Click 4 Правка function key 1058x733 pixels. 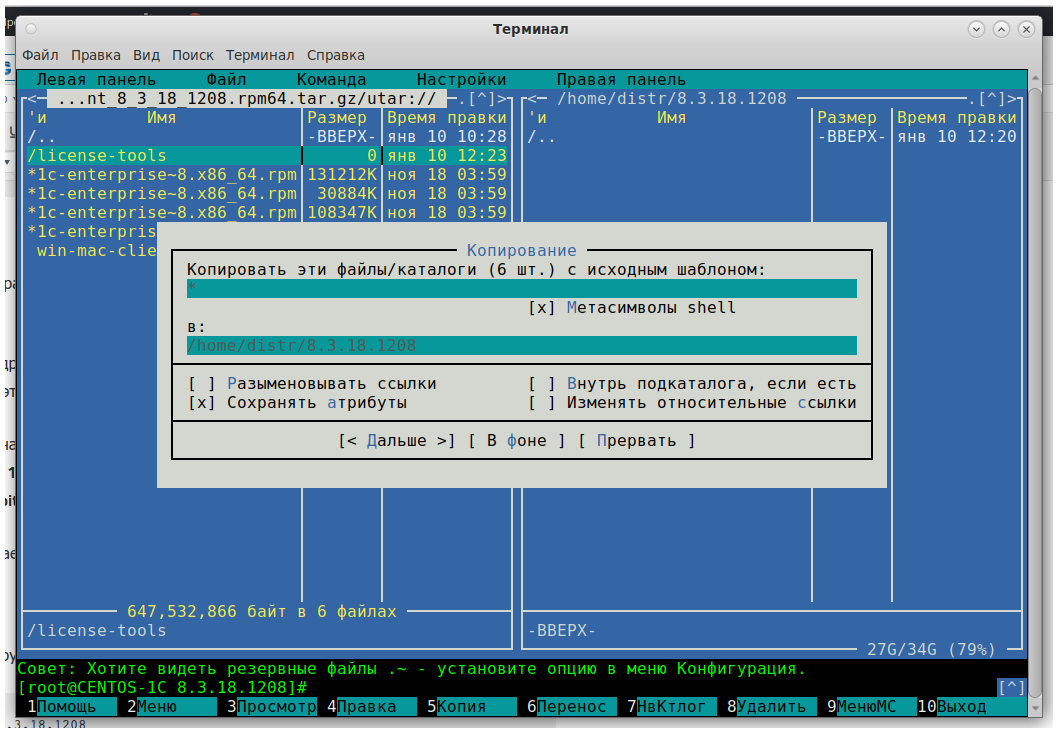click(371, 707)
